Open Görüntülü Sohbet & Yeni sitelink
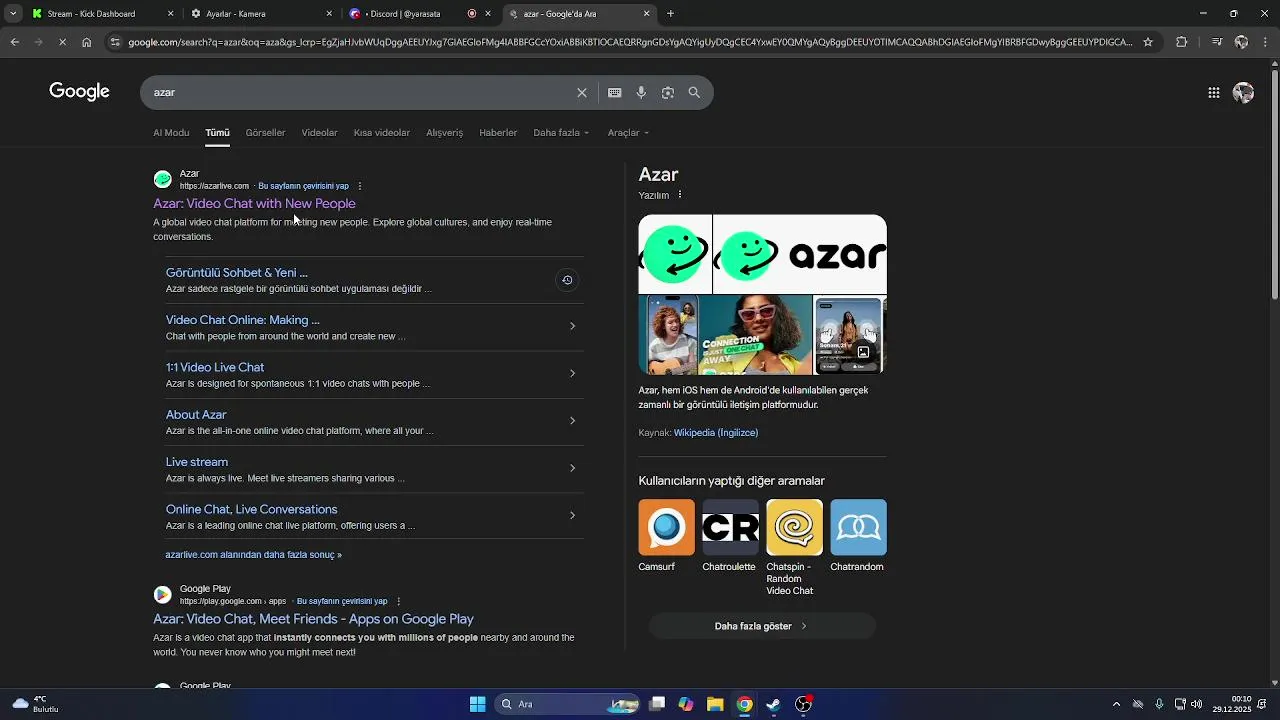 click(x=237, y=272)
